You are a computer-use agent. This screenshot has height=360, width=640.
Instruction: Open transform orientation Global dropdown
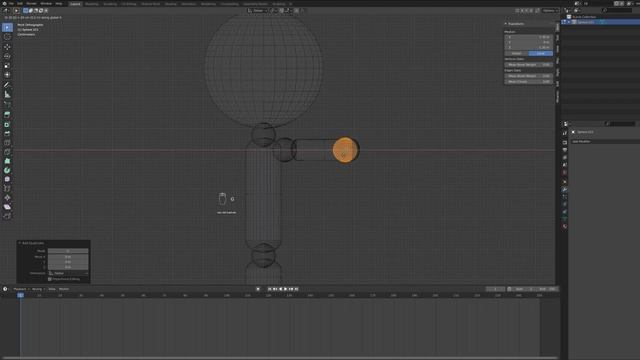[258, 11]
